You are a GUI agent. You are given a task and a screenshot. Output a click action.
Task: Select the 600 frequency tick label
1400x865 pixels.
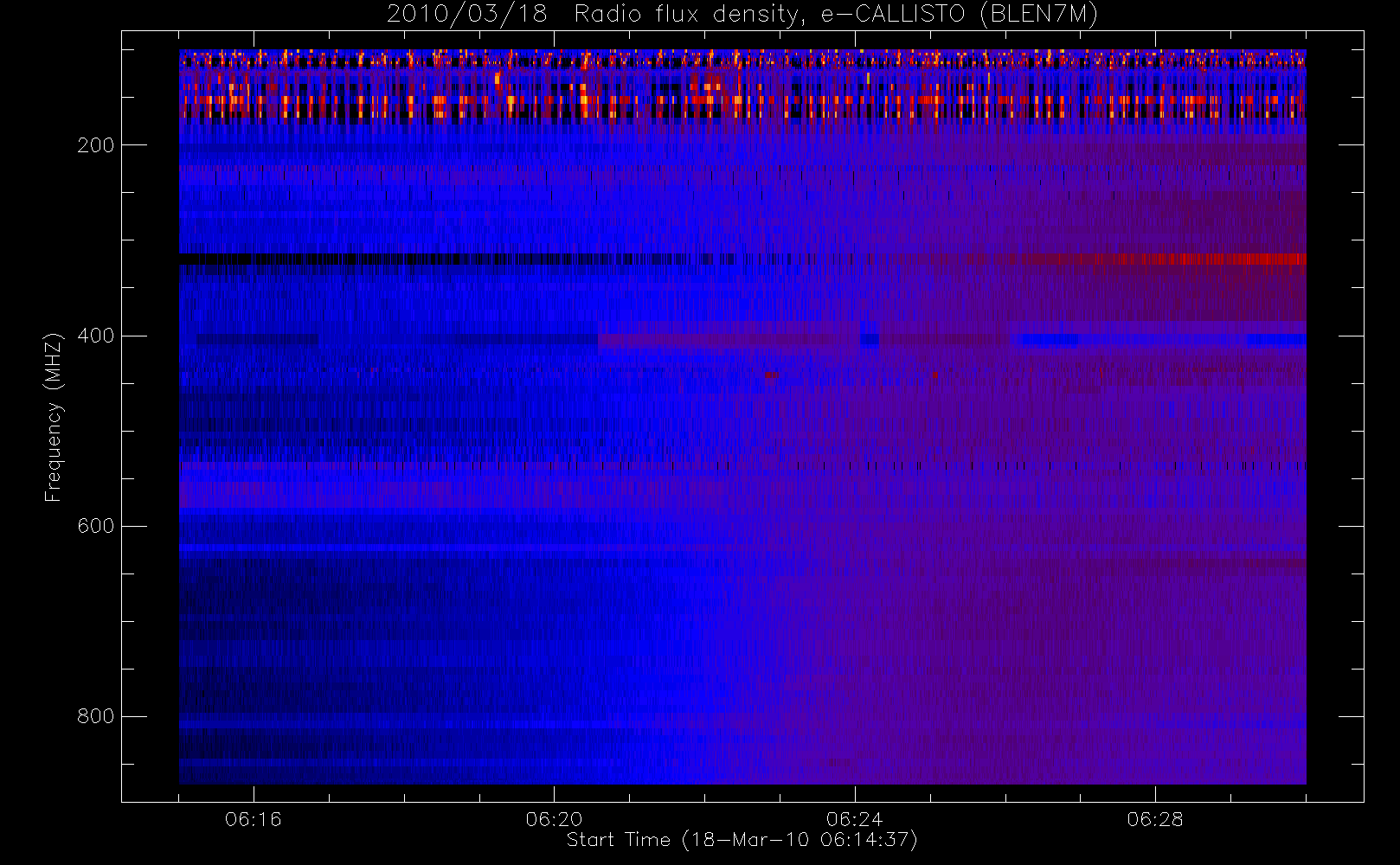click(x=95, y=526)
